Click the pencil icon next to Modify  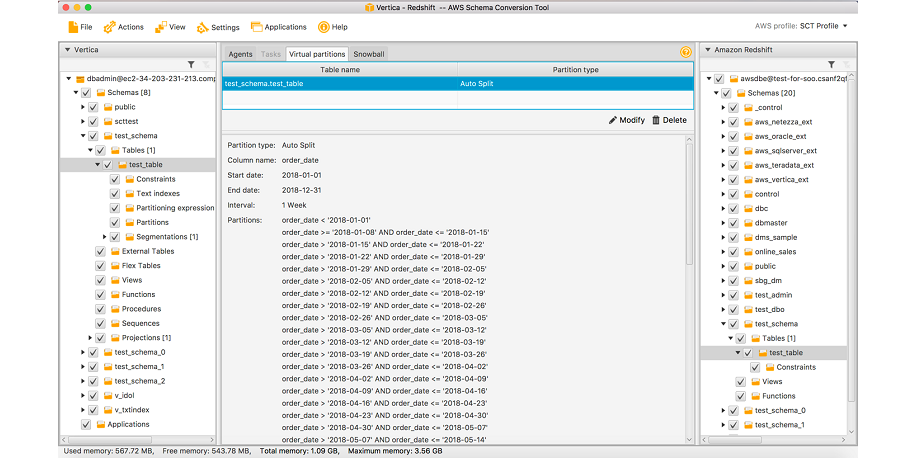click(x=613, y=120)
